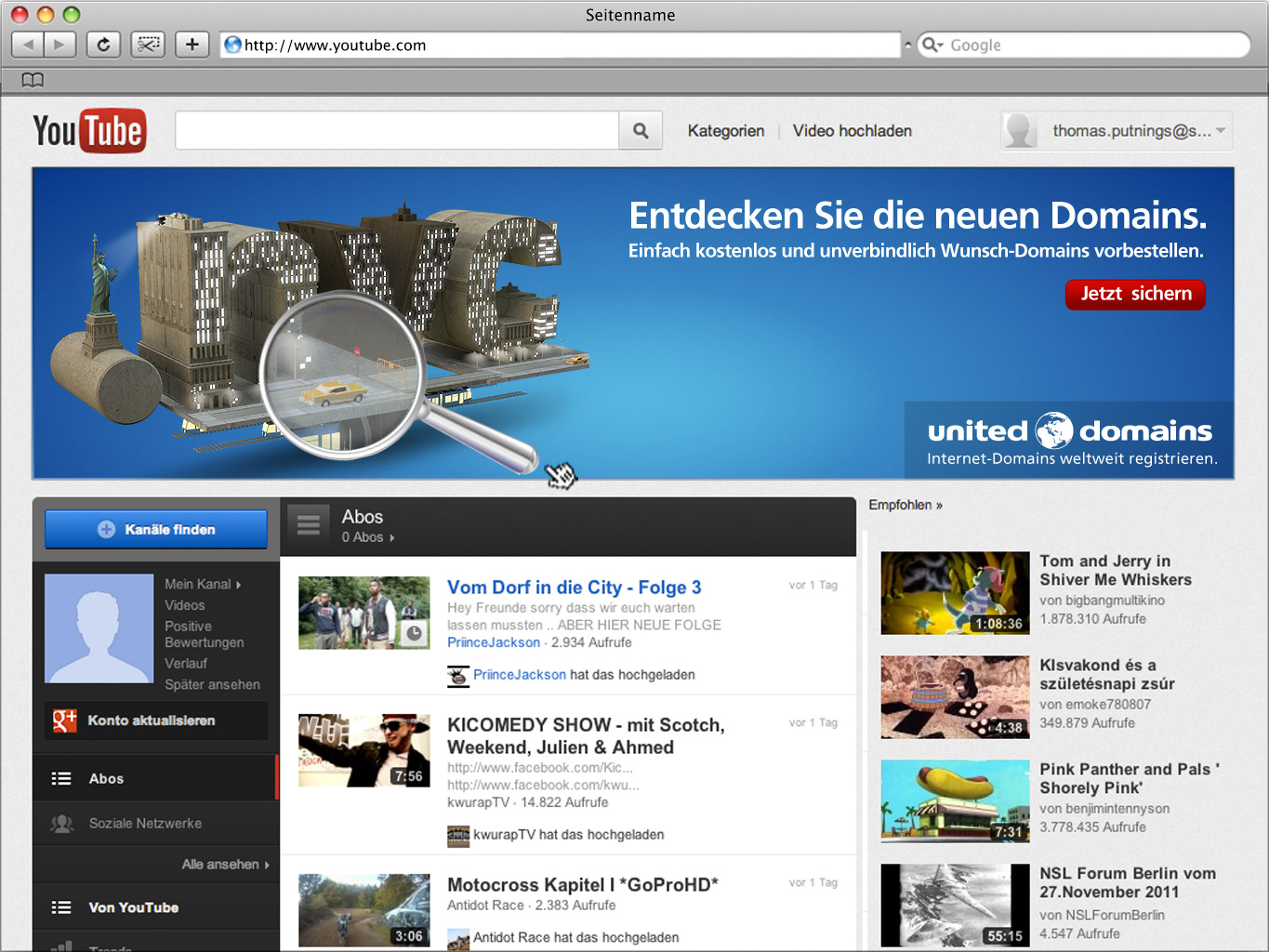Click the people icon beside Soziale Netzwerke

click(x=61, y=824)
